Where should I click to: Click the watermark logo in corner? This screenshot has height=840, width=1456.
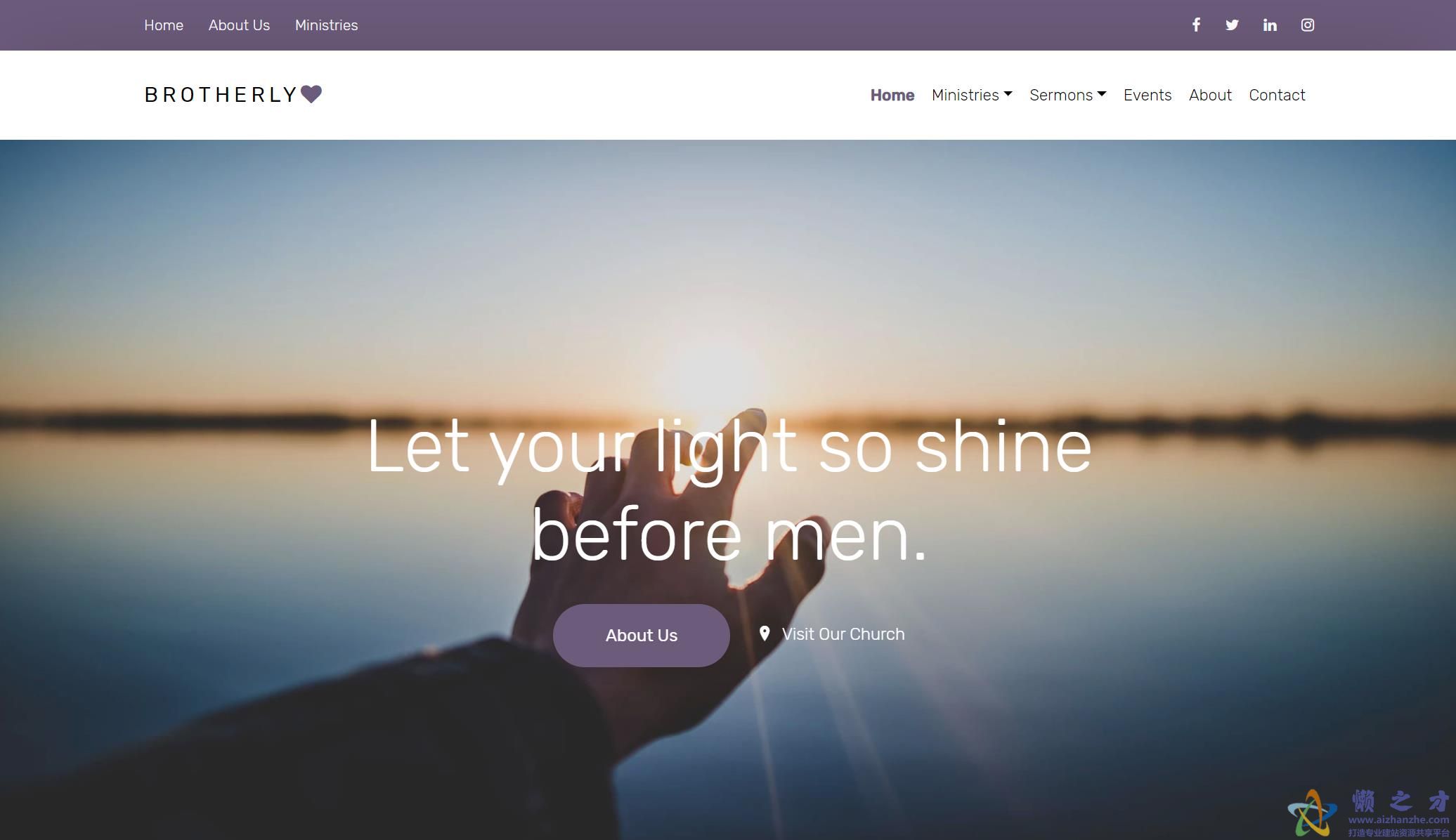(x=1368, y=813)
